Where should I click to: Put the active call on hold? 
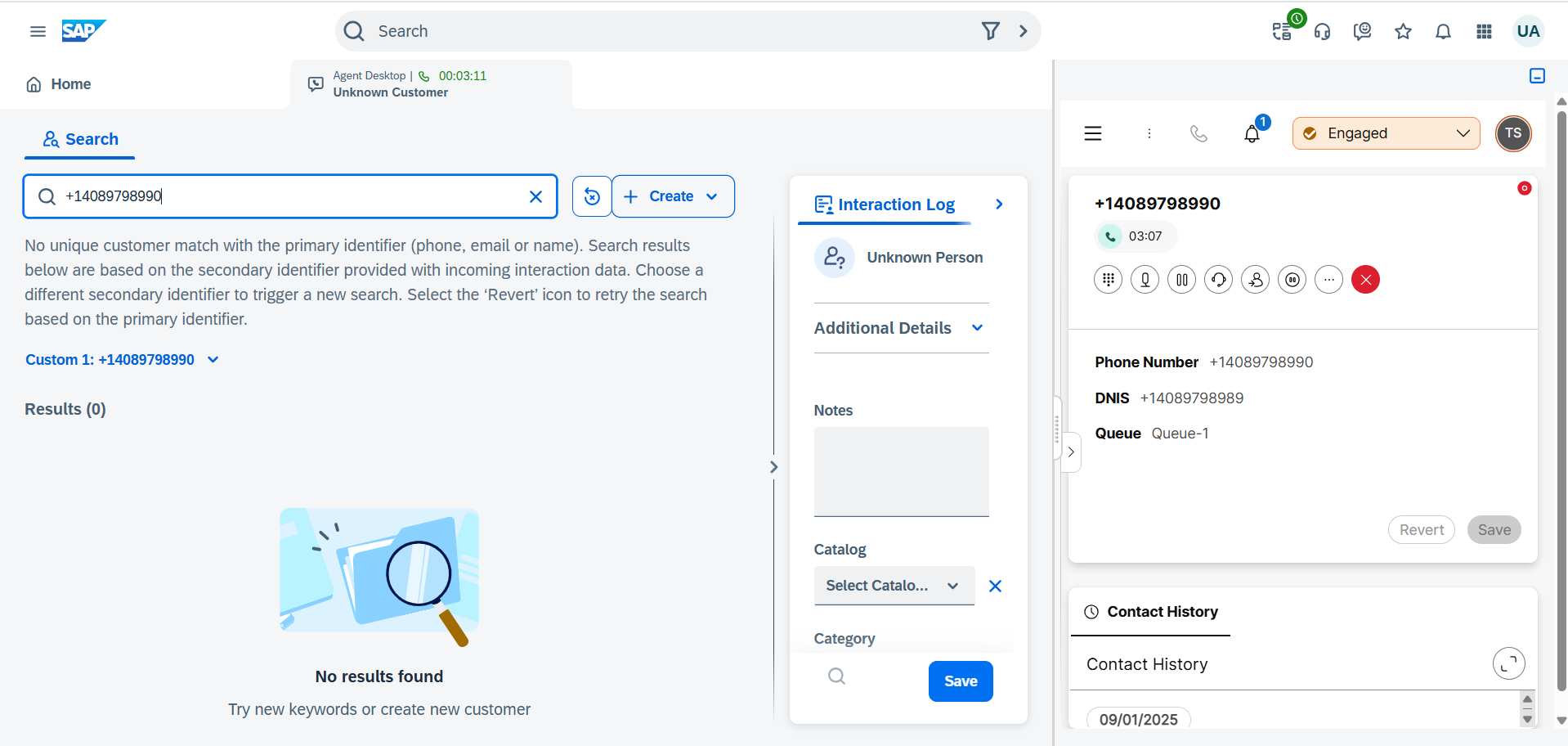coord(1181,280)
